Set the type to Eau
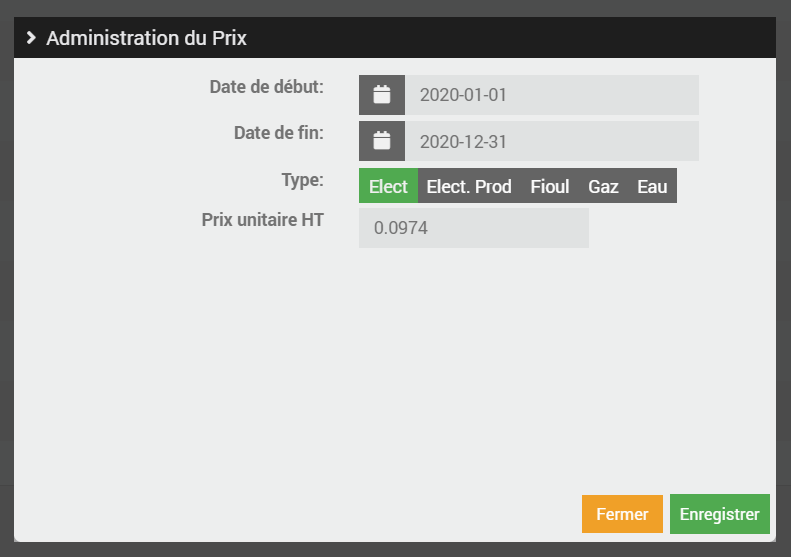Image resolution: width=791 pixels, height=557 pixels. 652,186
